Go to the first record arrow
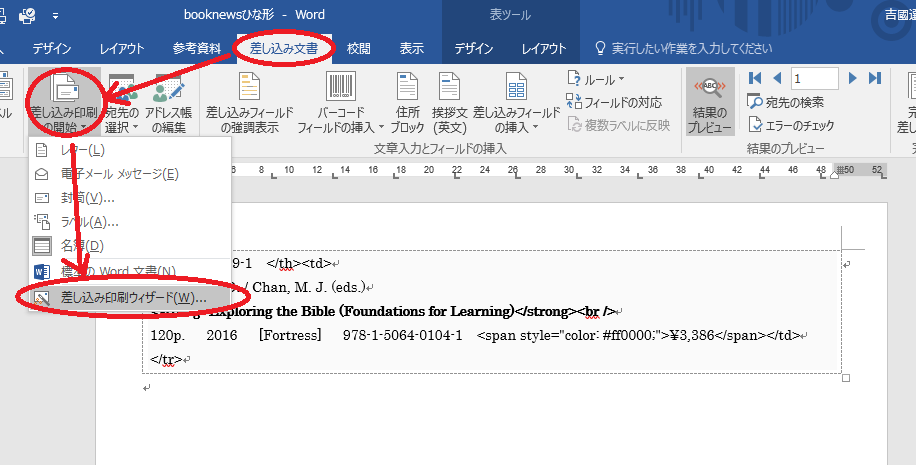Viewport: 916px width, 465px height. coord(755,78)
